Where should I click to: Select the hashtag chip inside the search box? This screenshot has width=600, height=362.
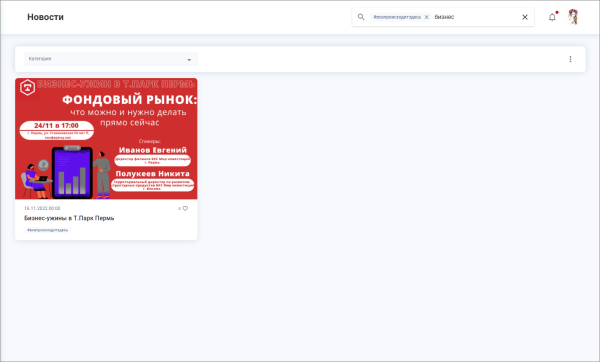[x=397, y=17]
